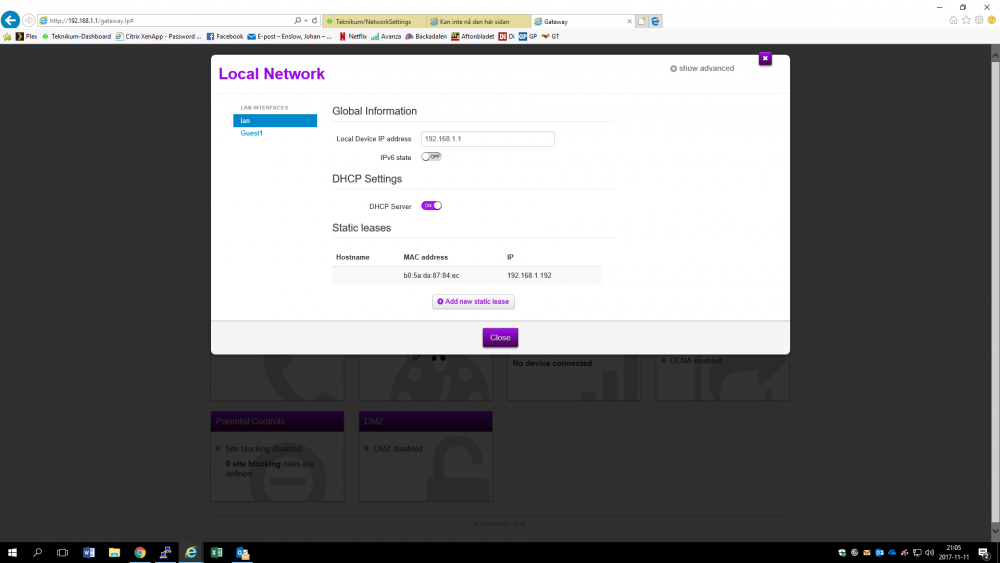Click MAC address b0:5a:da:87:84:ec cell
The width and height of the screenshot is (1000, 563).
point(431,275)
